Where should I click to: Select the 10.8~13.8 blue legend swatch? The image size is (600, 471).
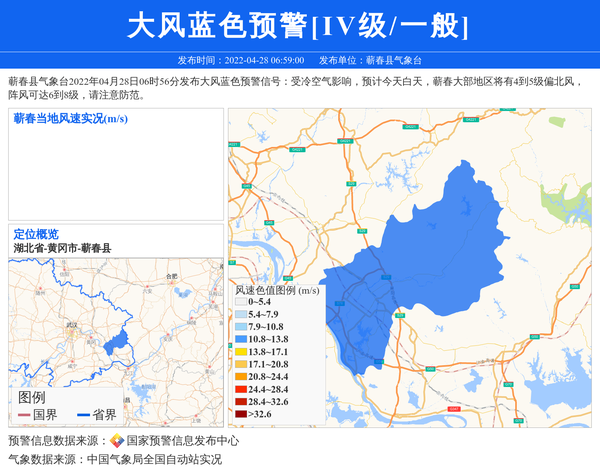pos(241,340)
